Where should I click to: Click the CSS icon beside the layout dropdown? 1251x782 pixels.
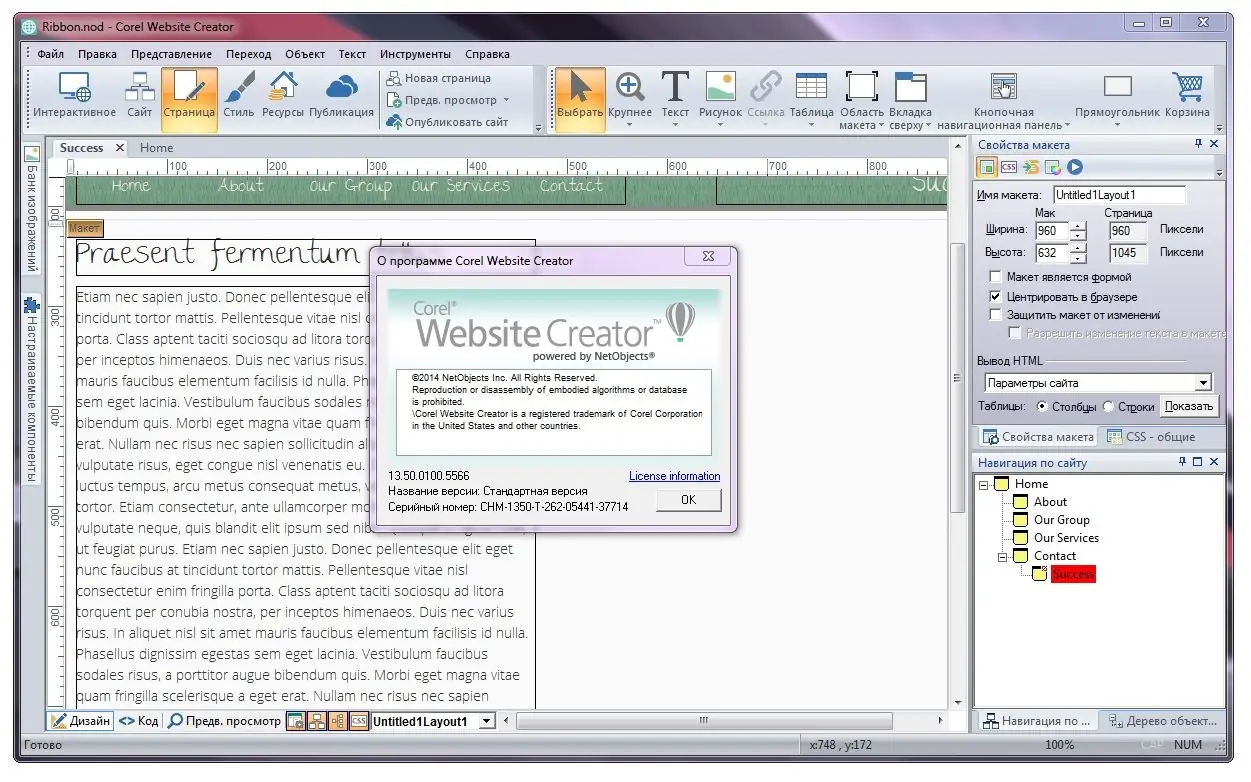point(358,721)
